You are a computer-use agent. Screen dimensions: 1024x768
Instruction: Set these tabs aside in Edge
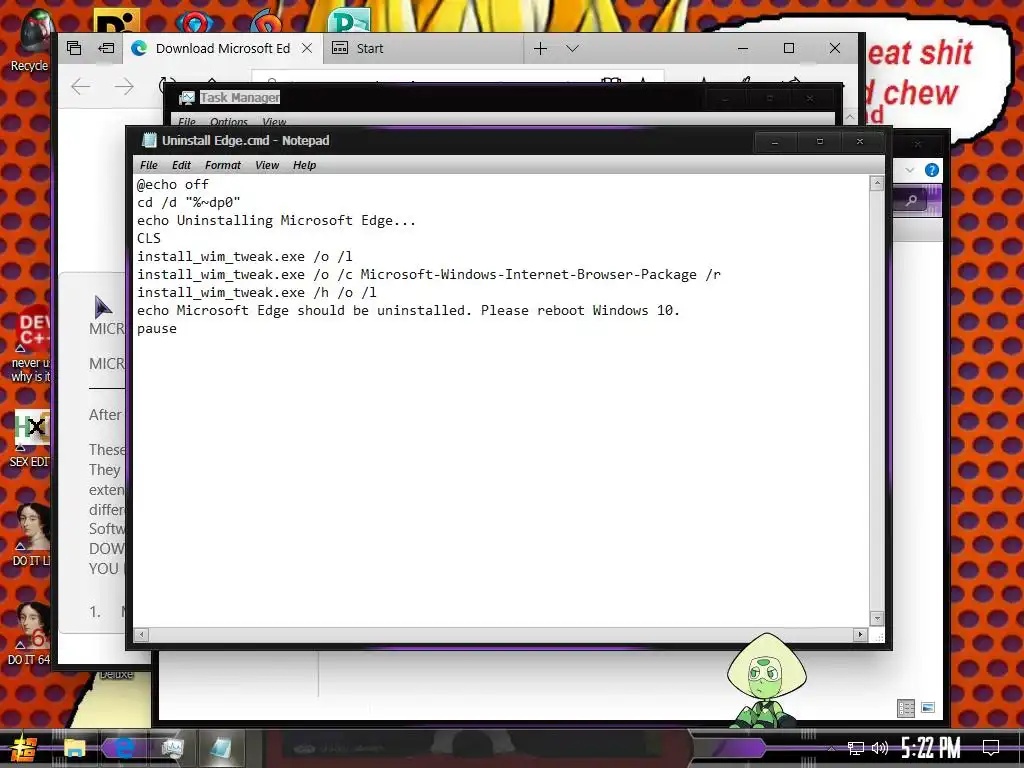[x=106, y=48]
